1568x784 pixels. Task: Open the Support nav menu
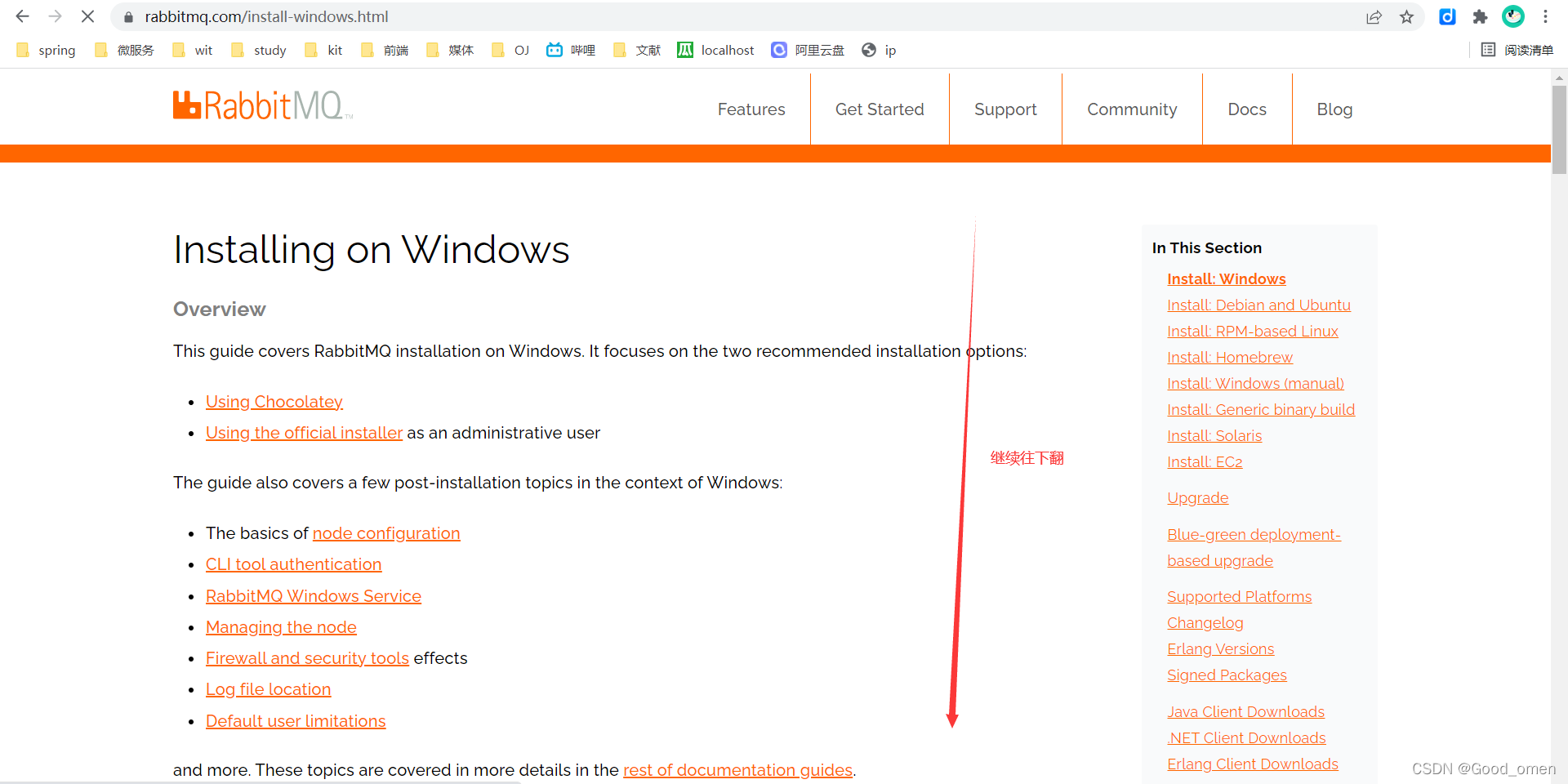pos(1005,109)
